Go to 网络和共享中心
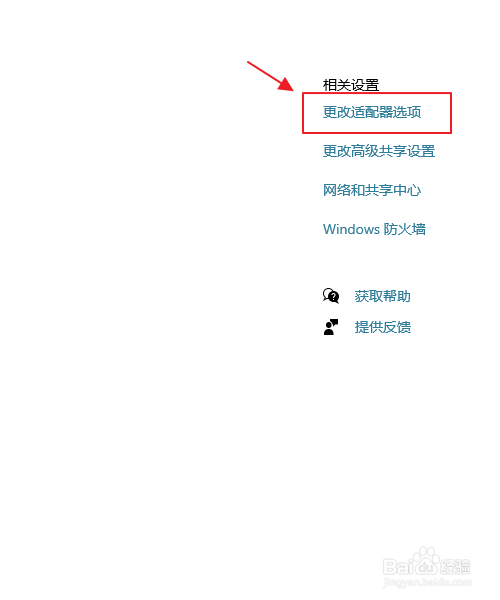Screen dimensions: 500x600 pyautogui.click(x=372, y=190)
